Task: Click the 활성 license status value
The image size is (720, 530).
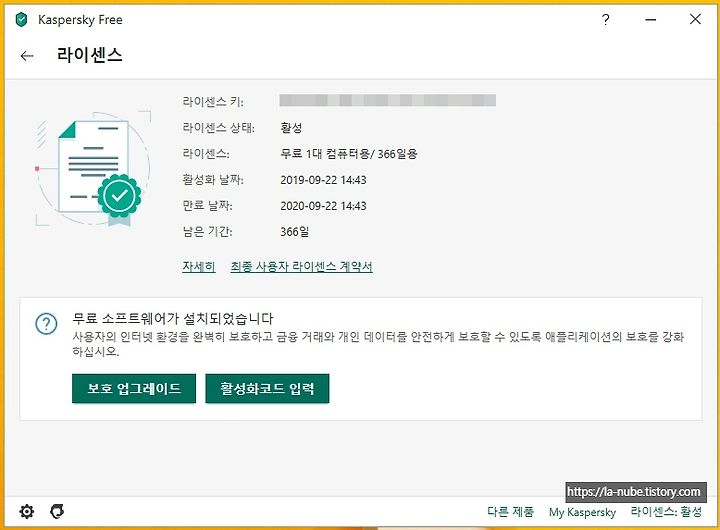Action: [291, 128]
